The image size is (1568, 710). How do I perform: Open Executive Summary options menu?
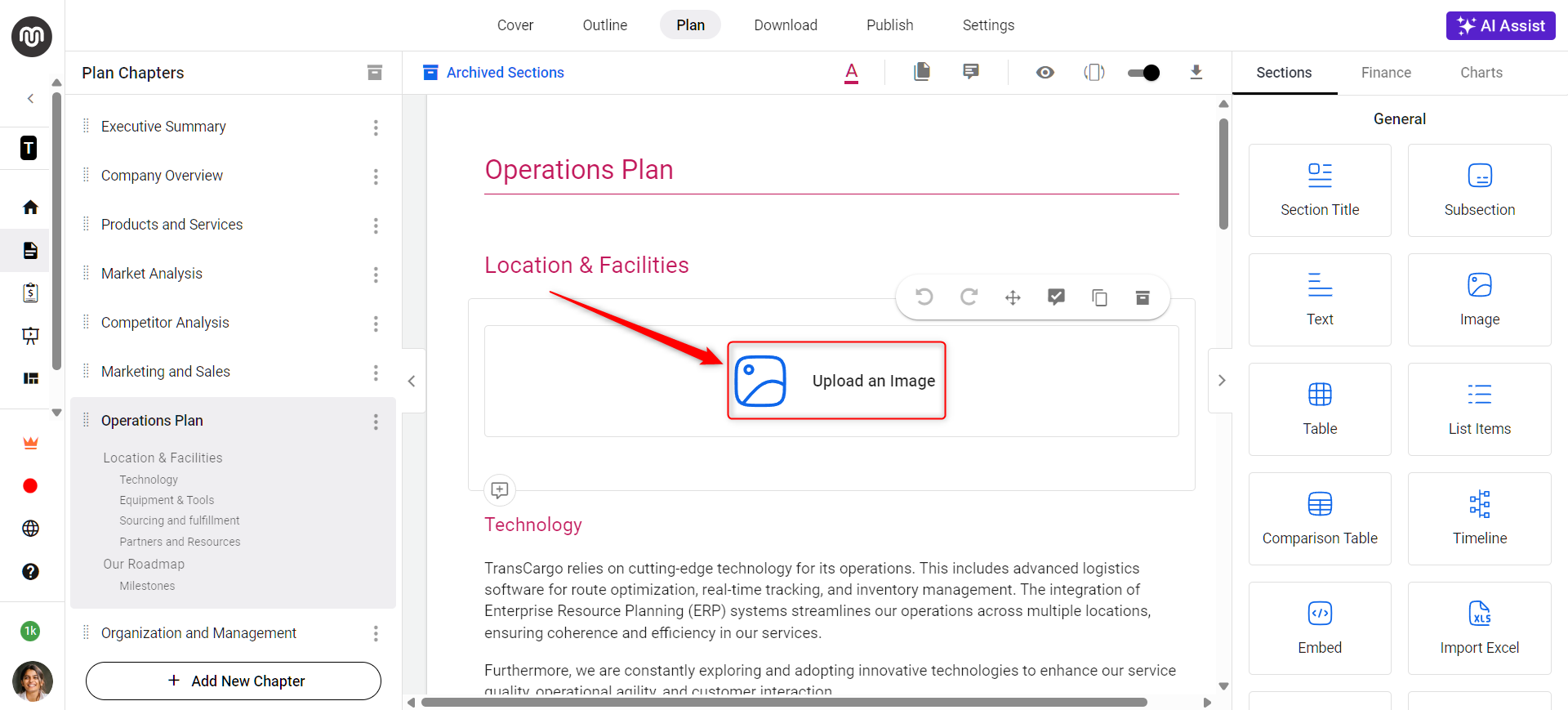tap(376, 127)
